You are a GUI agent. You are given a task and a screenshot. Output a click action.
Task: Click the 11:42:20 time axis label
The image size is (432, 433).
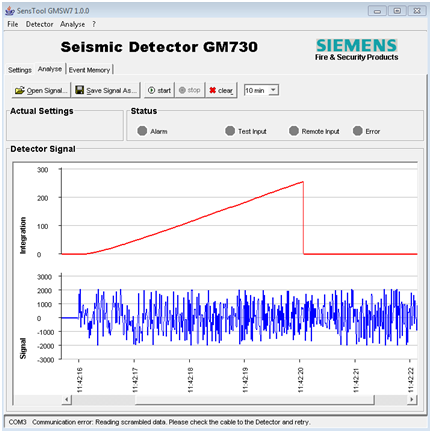click(x=300, y=380)
